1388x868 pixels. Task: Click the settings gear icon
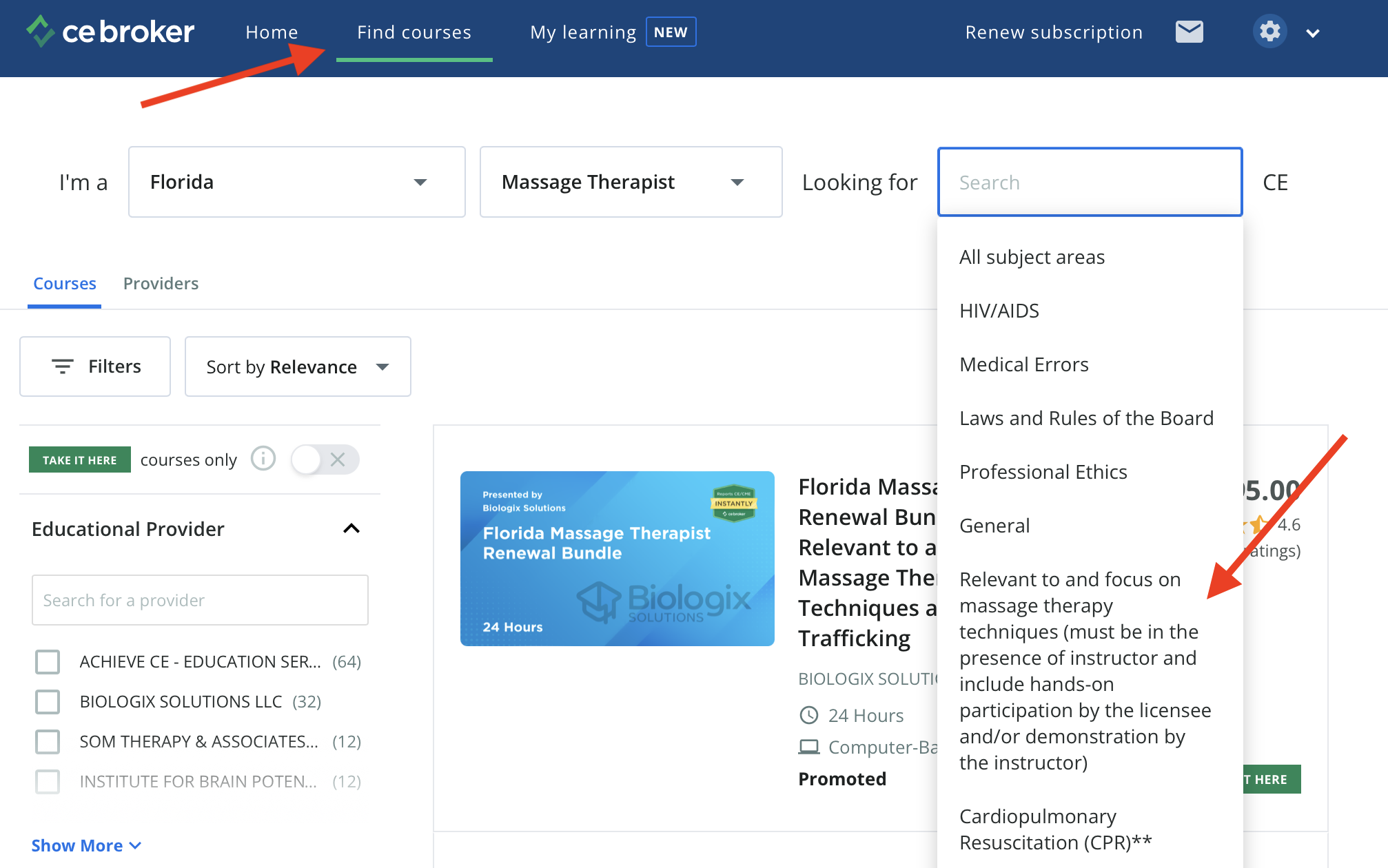1269,32
